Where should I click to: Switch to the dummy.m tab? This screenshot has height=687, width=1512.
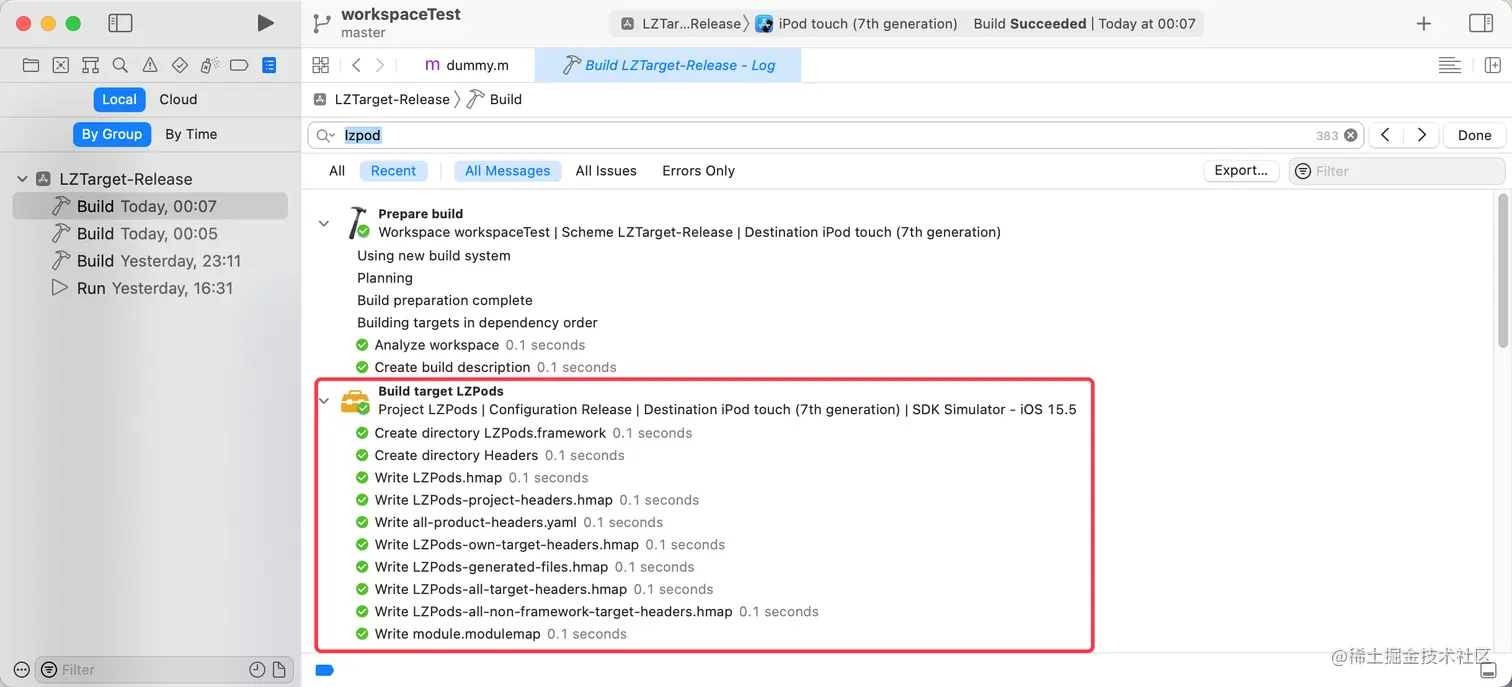point(467,65)
